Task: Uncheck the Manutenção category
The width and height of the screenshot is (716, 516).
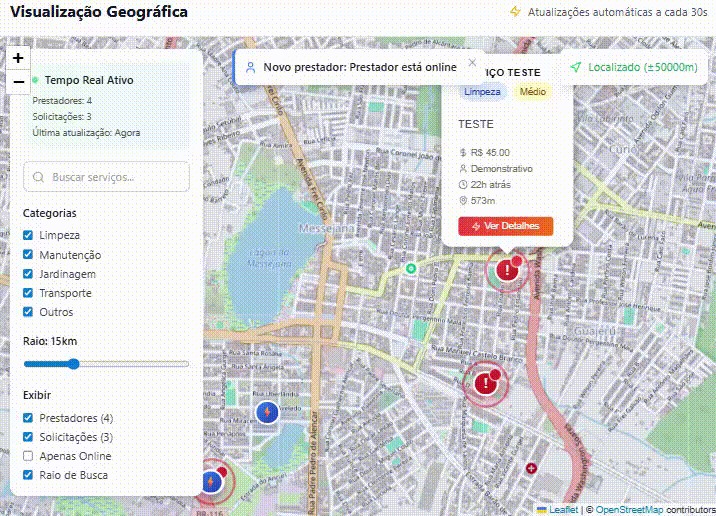Action: tap(28, 254)
